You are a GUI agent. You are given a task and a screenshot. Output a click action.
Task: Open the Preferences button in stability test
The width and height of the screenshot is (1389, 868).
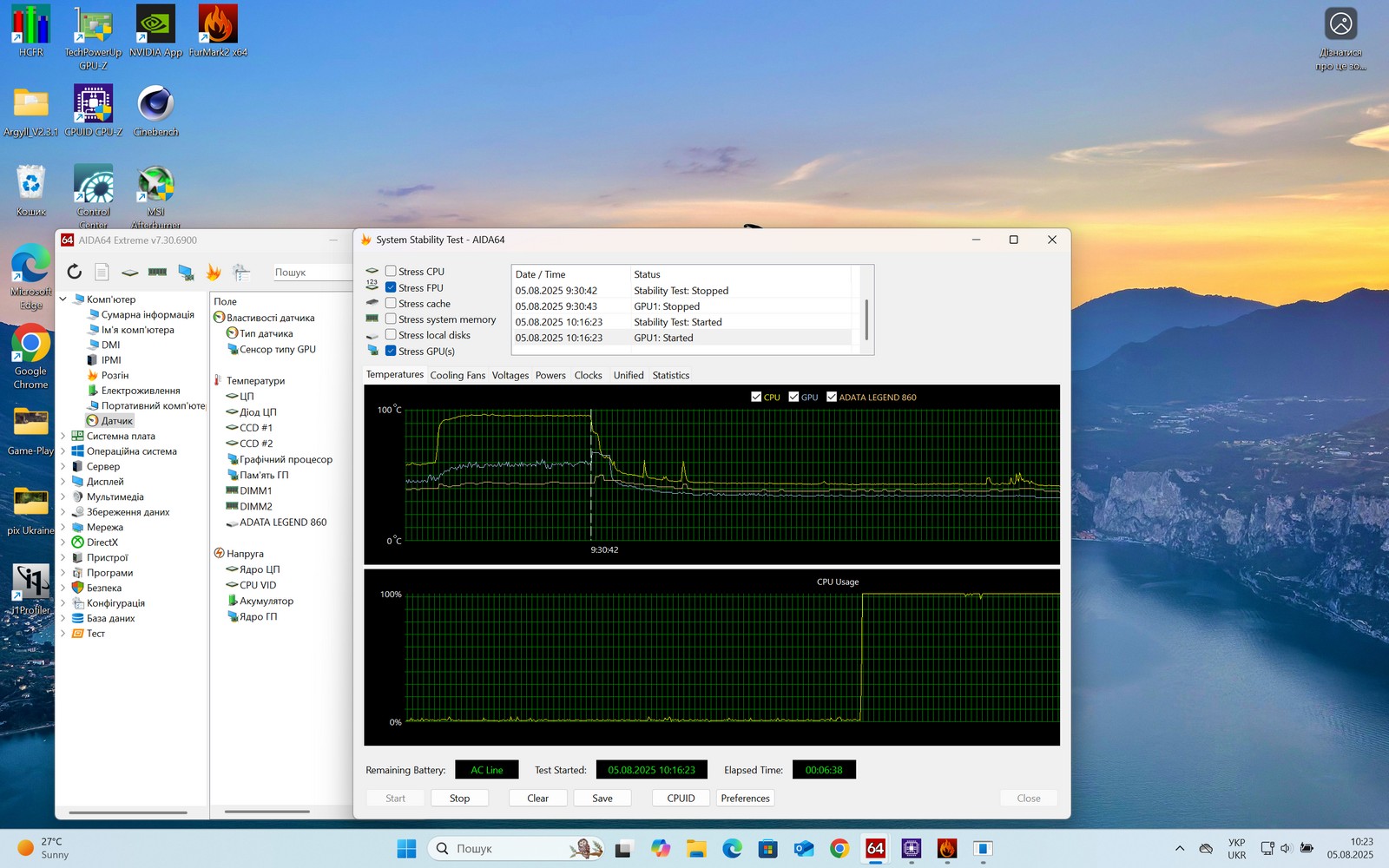[745, 798]
